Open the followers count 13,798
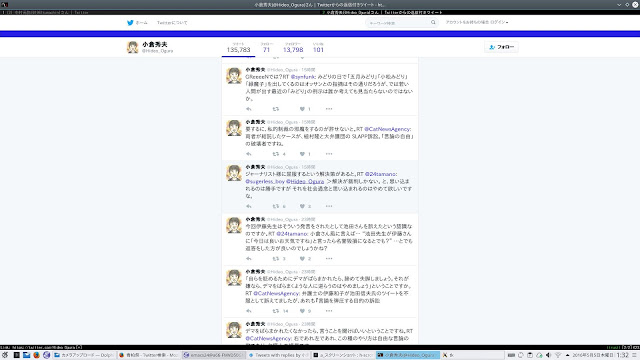 point(293,48)
